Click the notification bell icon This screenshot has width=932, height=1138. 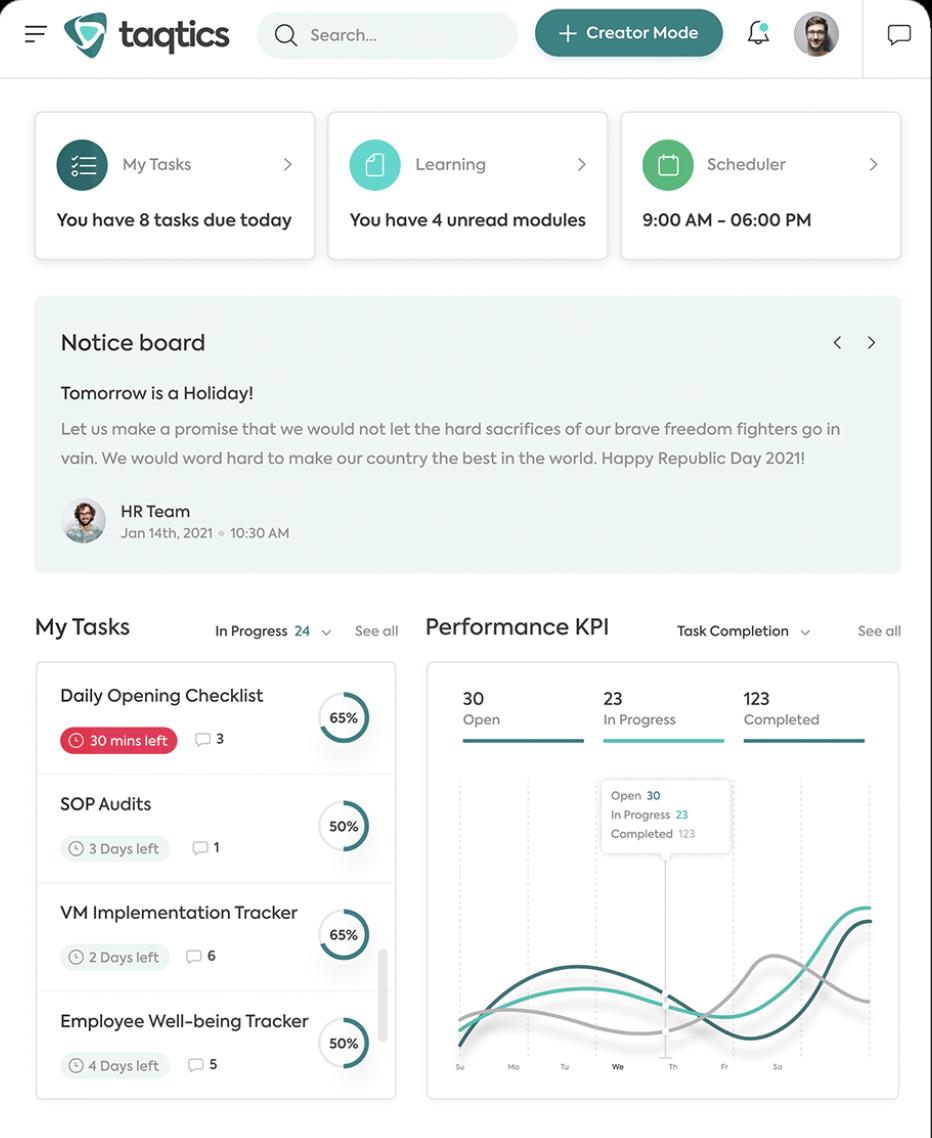tap(758, 33)
